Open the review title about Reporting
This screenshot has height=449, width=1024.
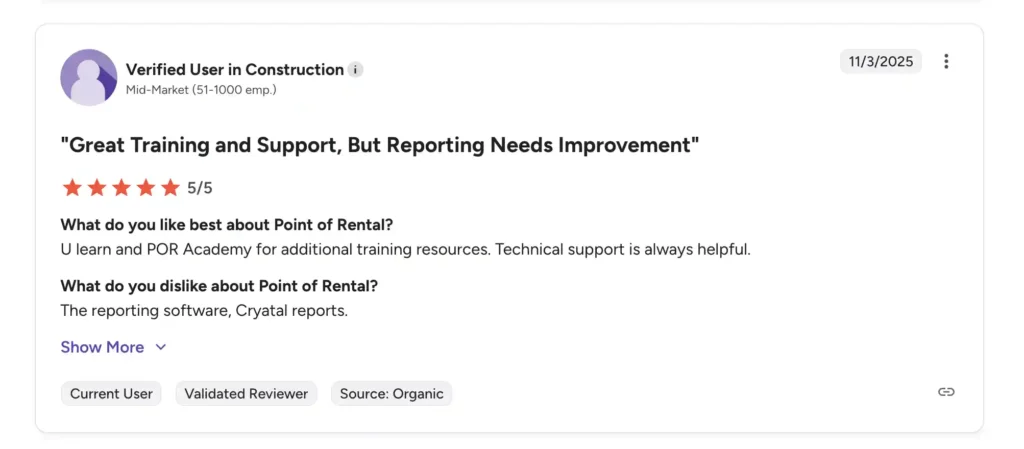click(379, 145)
